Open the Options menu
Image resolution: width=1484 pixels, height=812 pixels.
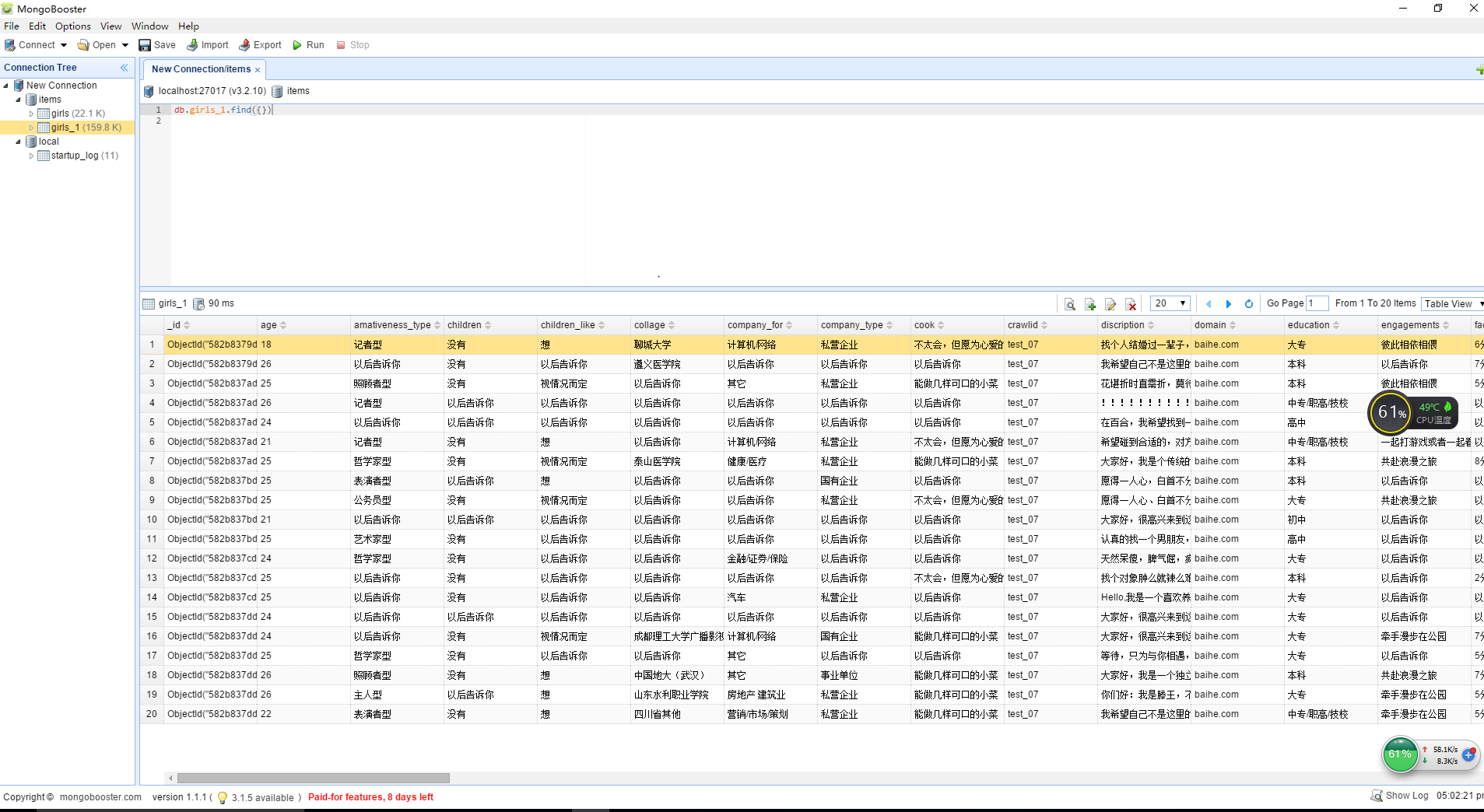(x=72, y=26)
